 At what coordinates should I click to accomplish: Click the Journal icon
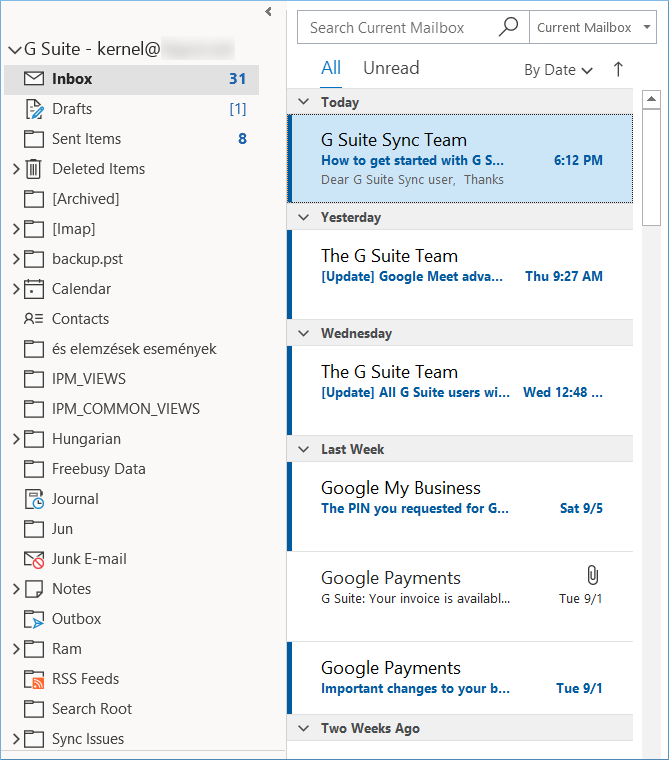coord(34,499)
